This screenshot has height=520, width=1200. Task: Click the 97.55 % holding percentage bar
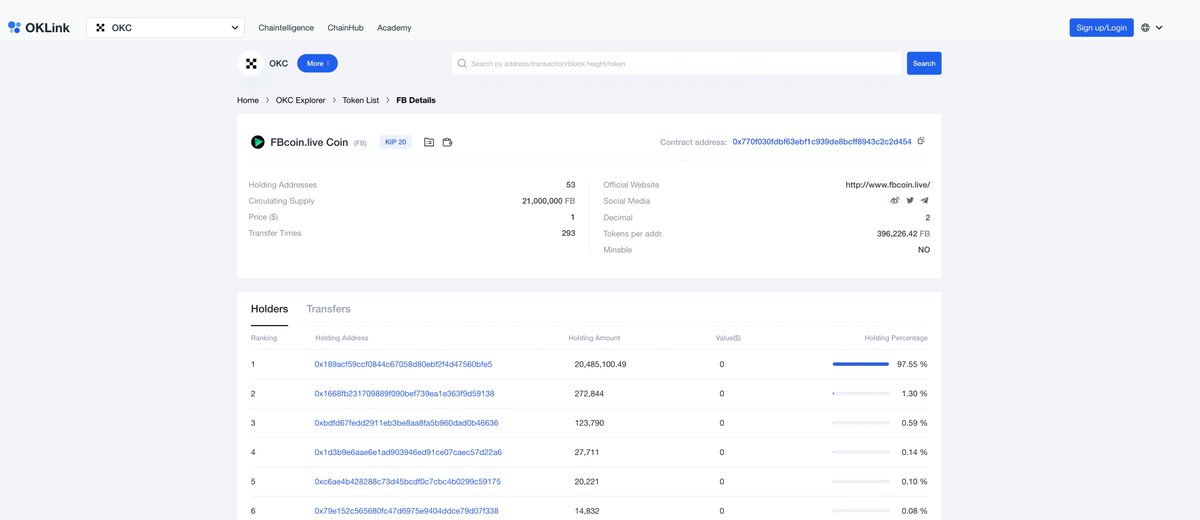coord(861,364)
